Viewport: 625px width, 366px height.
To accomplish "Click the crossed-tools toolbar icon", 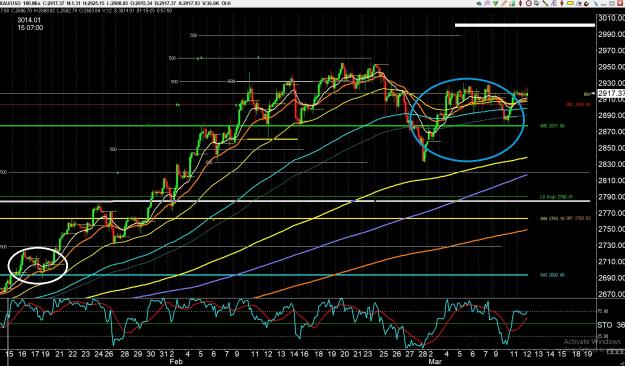I will [x=596, y=3].
